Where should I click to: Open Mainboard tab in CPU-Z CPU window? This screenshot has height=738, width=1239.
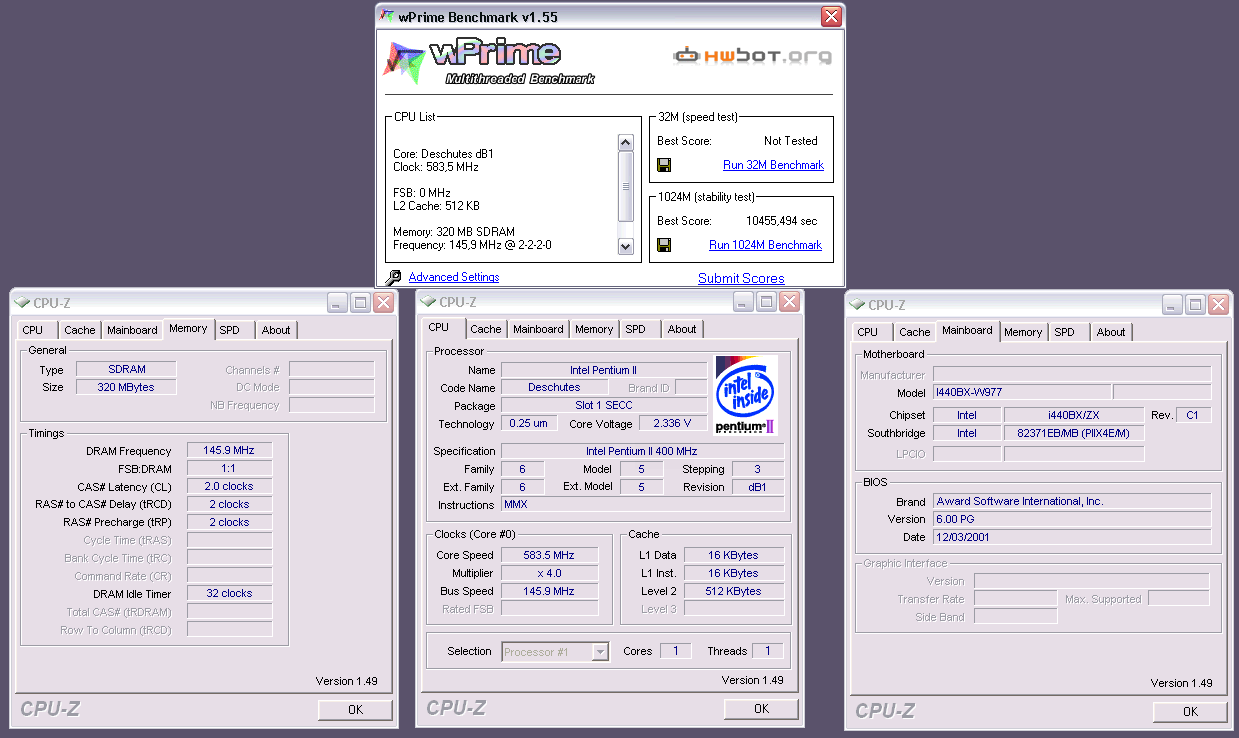coord(538,329)
